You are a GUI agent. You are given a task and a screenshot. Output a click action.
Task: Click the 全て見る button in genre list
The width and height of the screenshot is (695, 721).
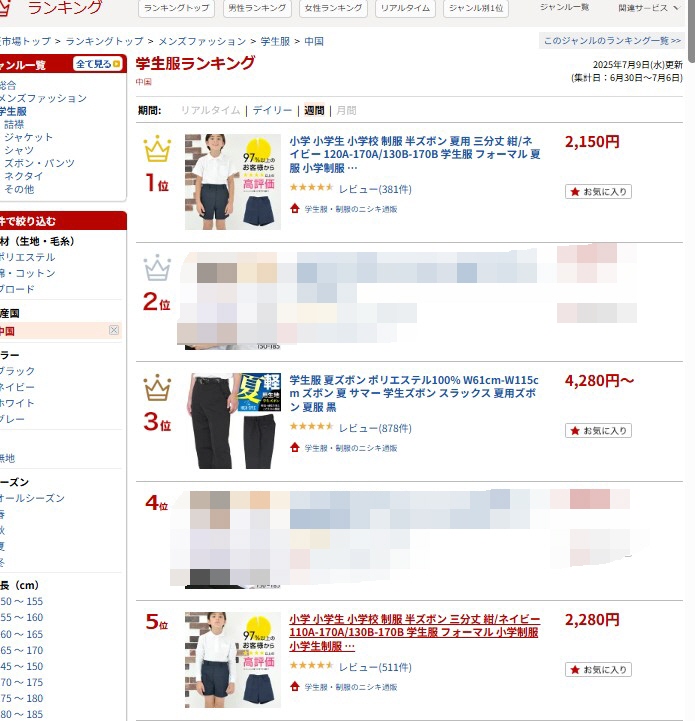click(98, 64)
